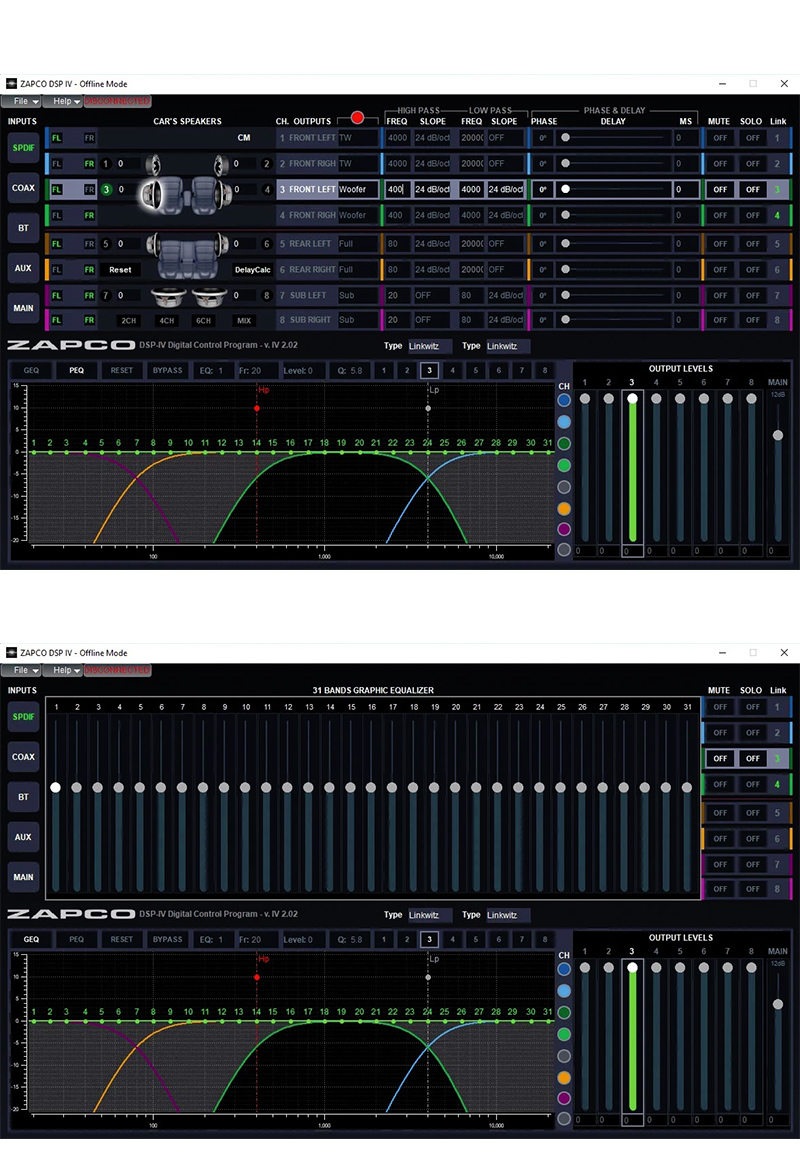This screenshot has width=800, height=1155.
Task: Select right subwoofer icon
Action: (209, 297)
